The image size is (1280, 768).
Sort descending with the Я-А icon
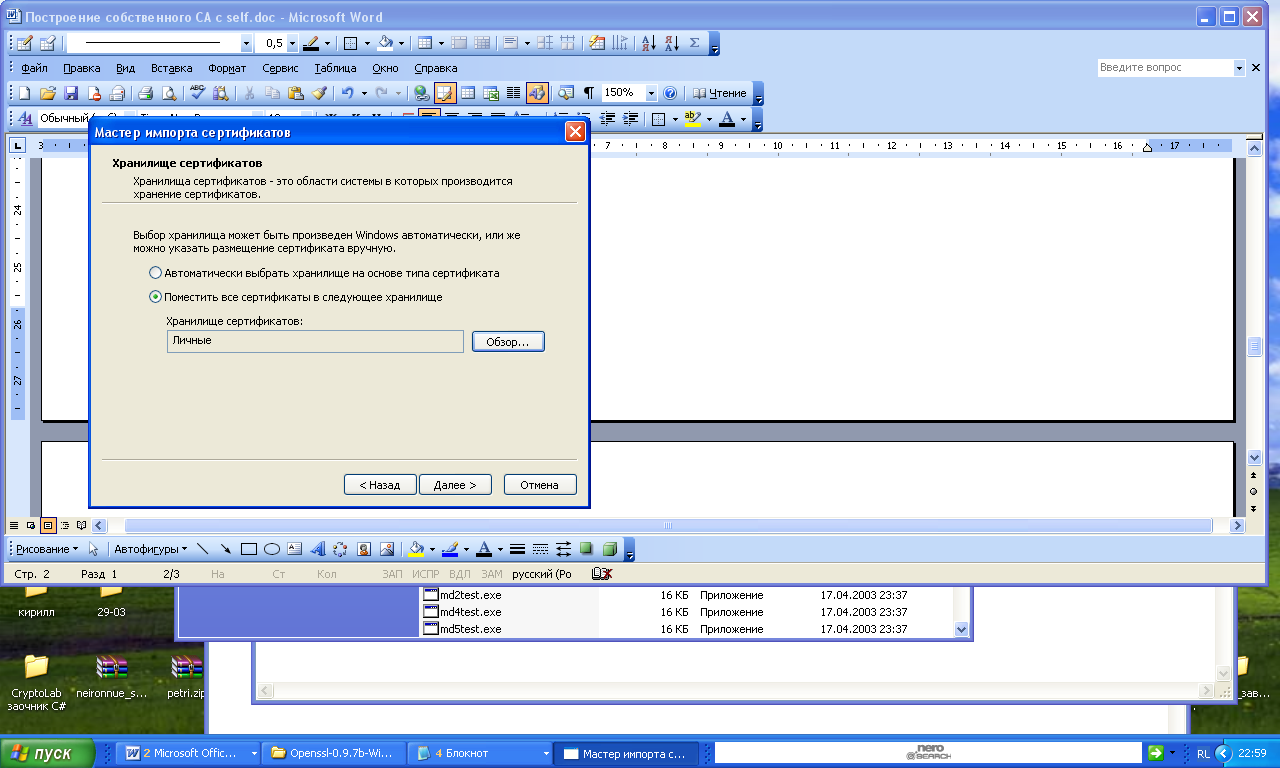point(671,43)
